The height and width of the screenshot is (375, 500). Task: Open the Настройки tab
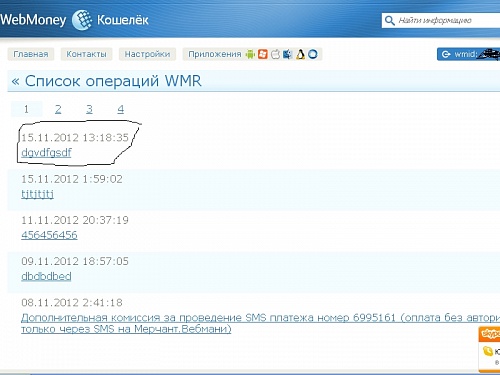coord(147,54)
